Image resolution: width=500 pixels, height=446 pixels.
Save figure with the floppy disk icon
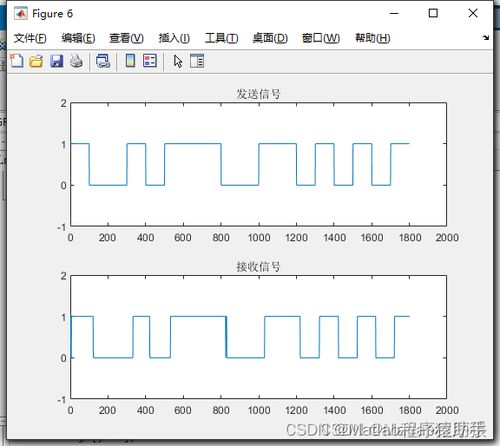[57, 61]
